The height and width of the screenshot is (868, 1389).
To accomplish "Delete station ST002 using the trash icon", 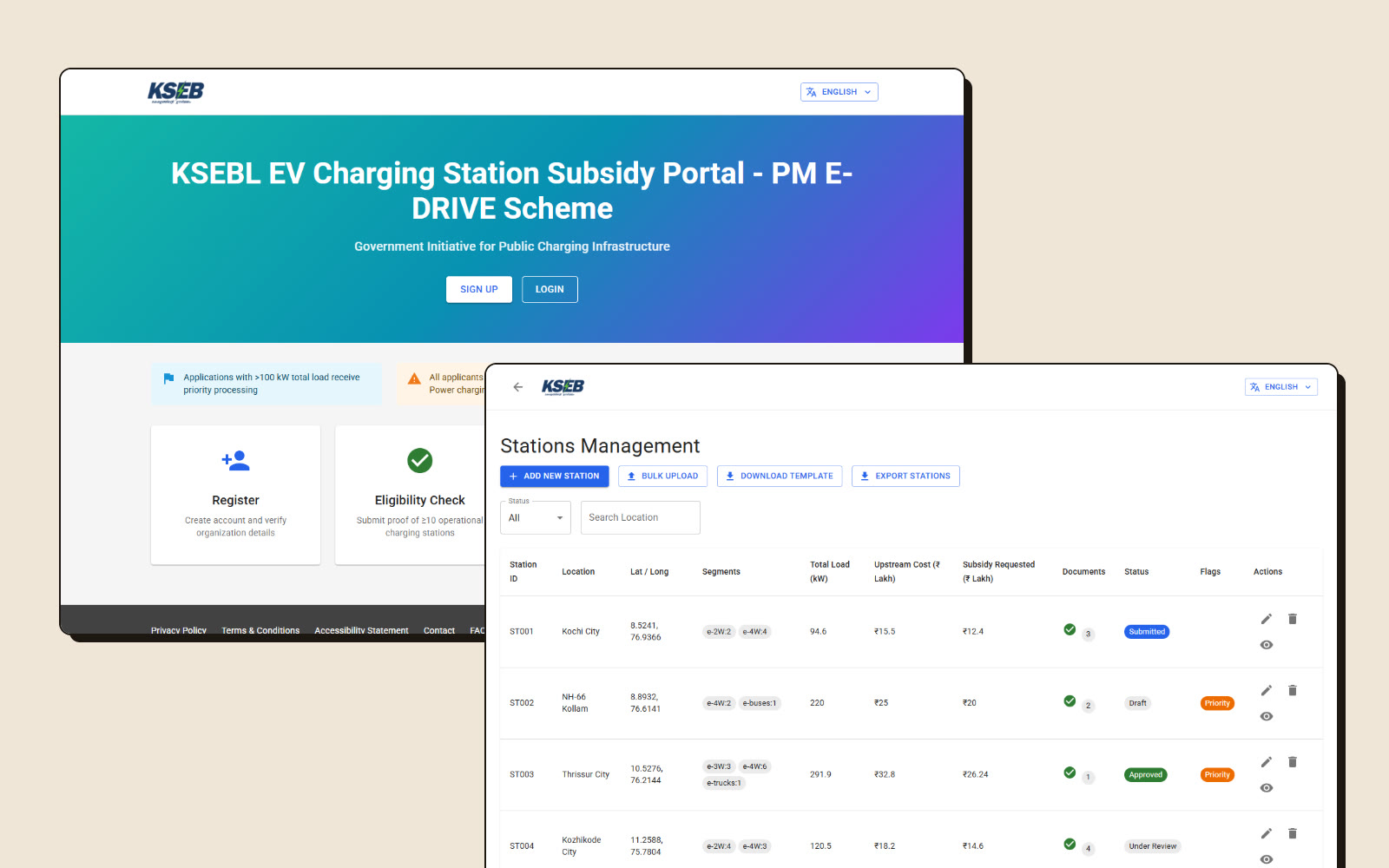I will tap(1293, 690).
